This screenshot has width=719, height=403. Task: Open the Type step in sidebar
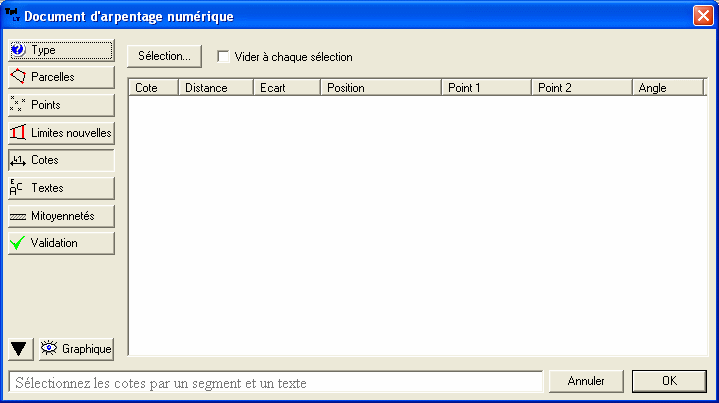click(x=61, y=49)
